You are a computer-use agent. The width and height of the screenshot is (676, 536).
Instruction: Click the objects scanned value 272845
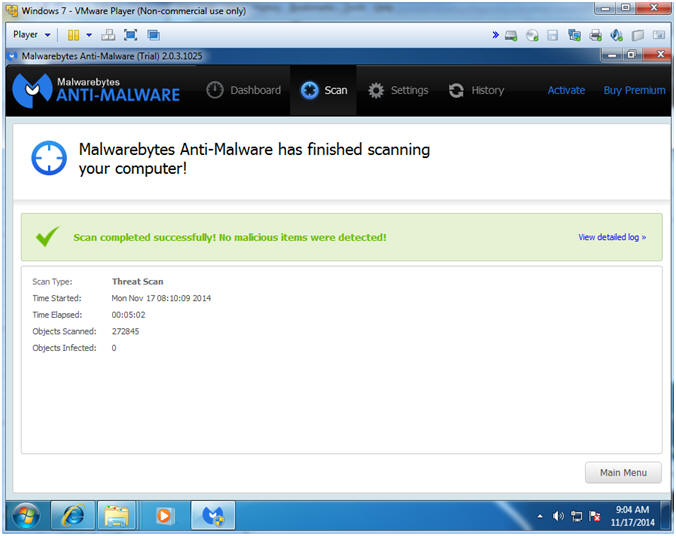point(125,332)
